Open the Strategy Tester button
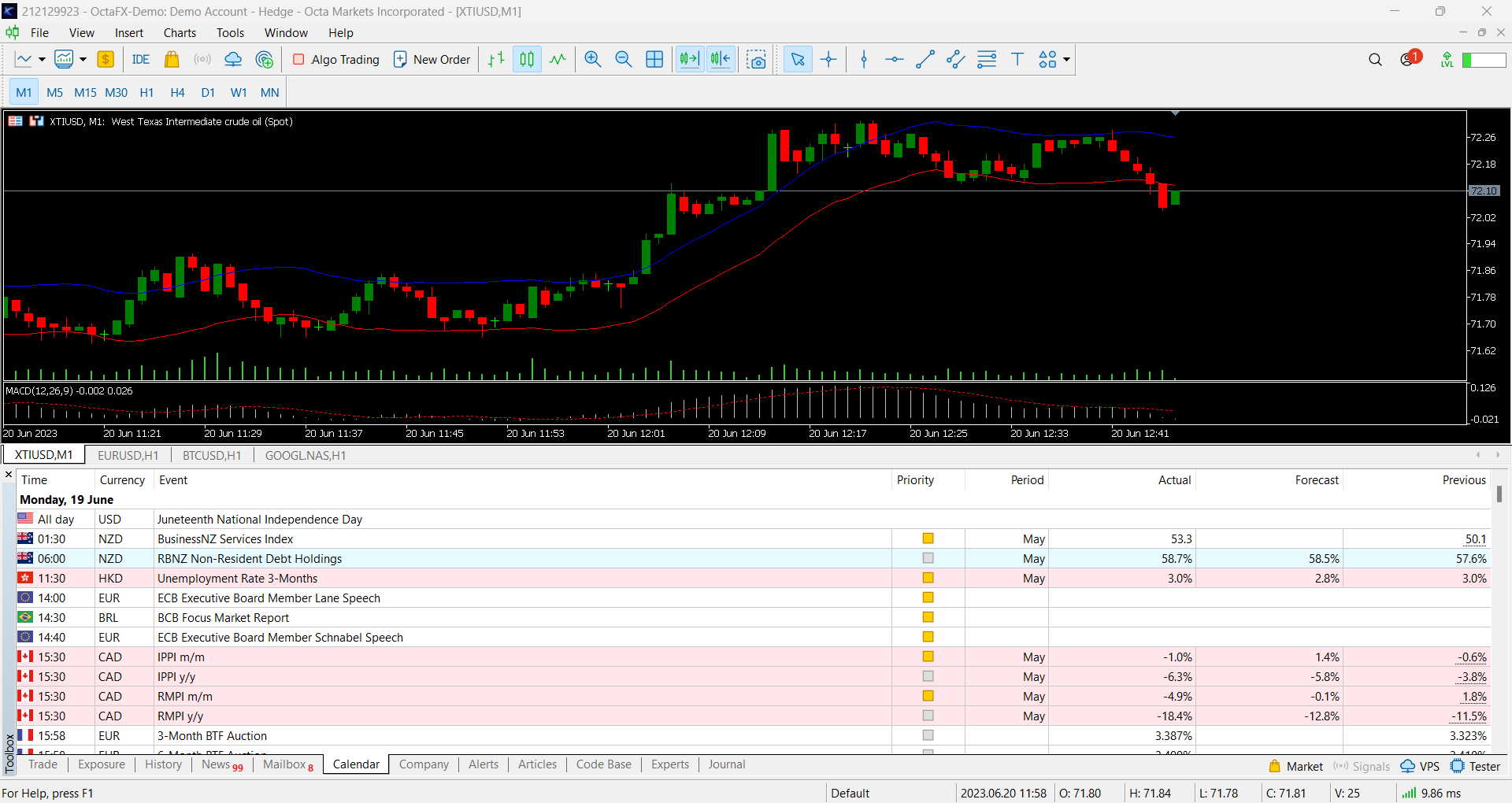This screenshot has height=803, width=1512. pos(1476,766)
